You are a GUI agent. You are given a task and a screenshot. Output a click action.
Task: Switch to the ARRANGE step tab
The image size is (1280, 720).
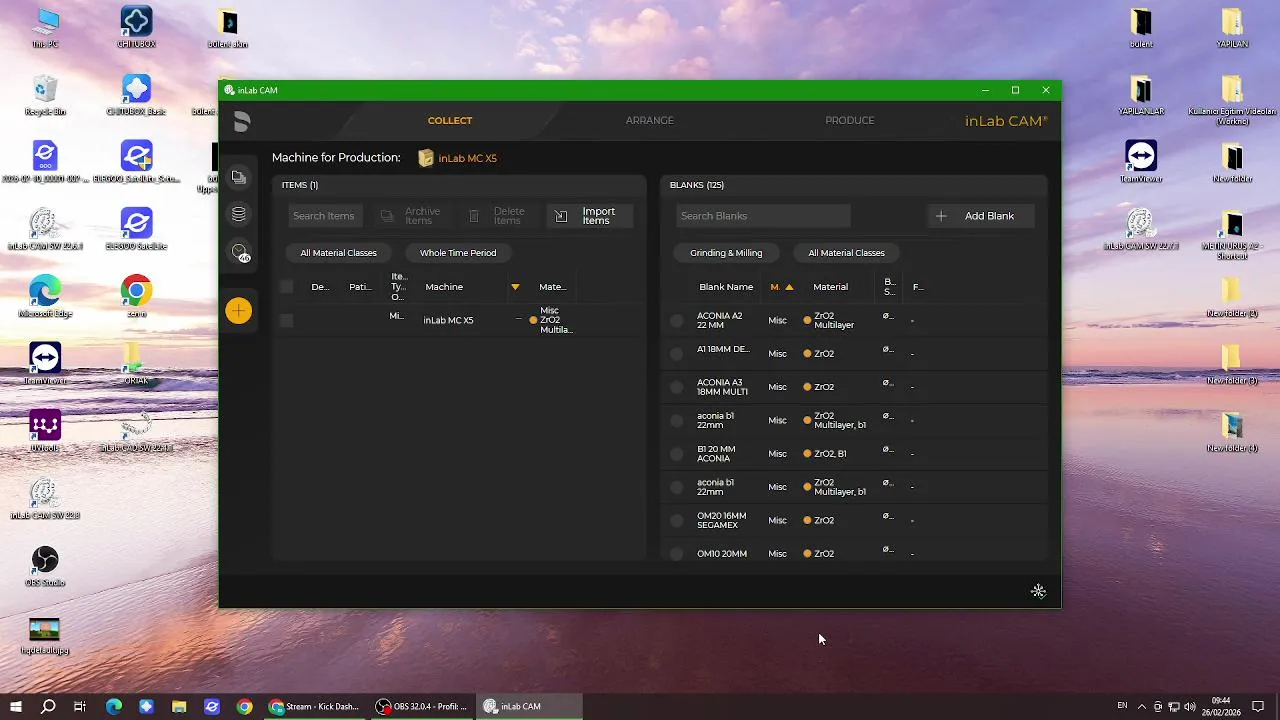[650, 120]
